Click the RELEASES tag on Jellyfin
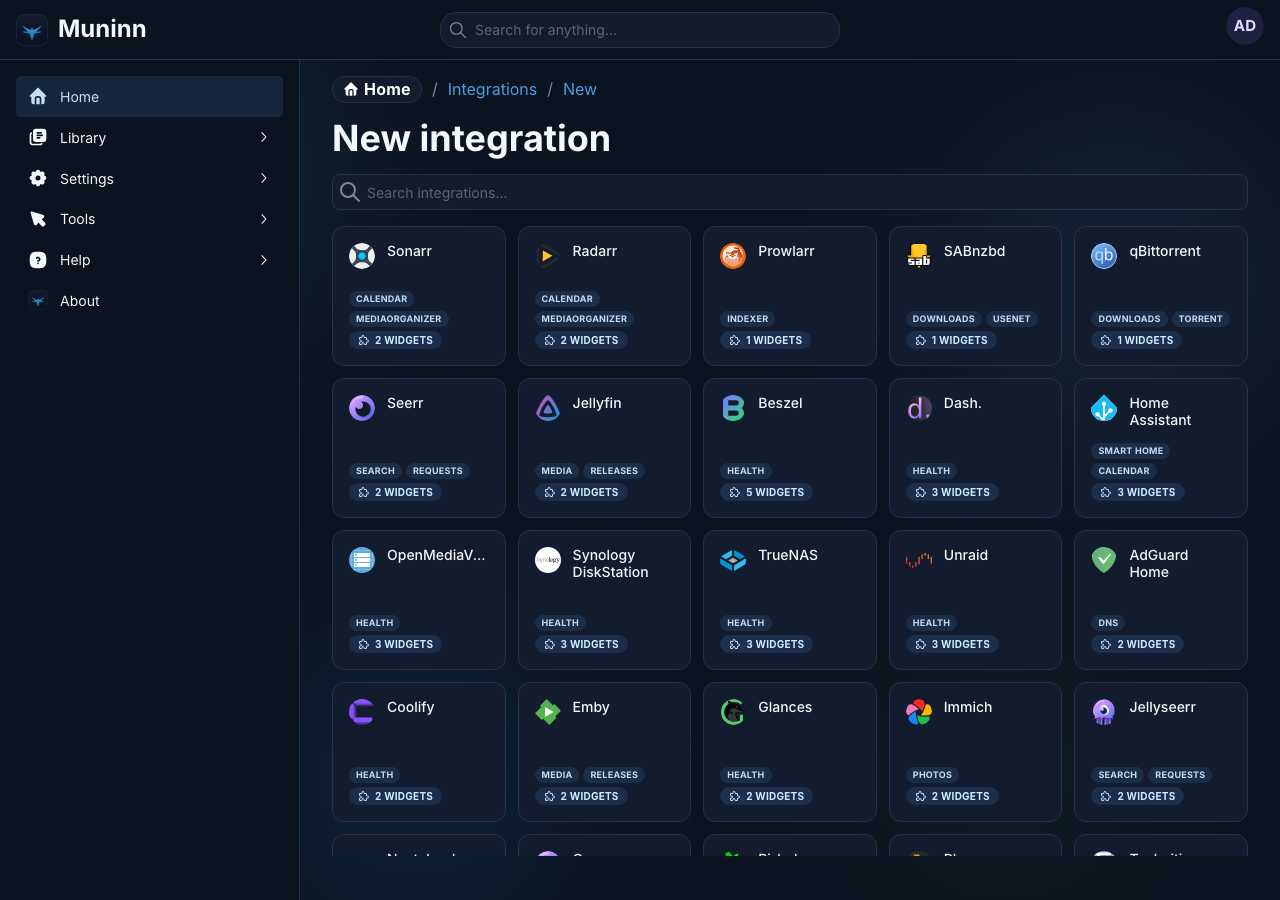This screenshot has height=900, width=1280. pos(614,471)
